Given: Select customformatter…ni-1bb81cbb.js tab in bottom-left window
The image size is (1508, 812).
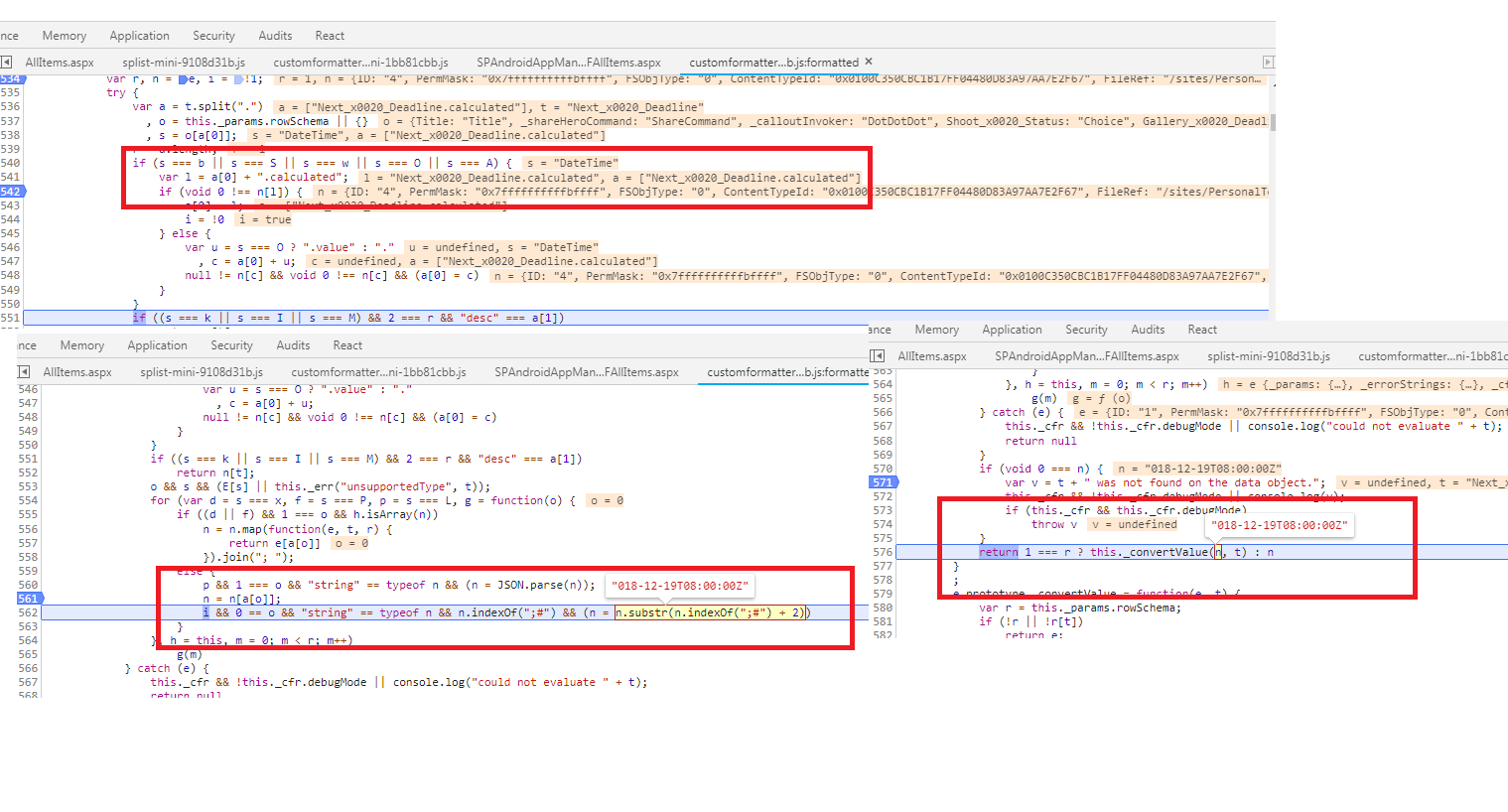Looking at the screenshot, I should click(x=378, y=372).
